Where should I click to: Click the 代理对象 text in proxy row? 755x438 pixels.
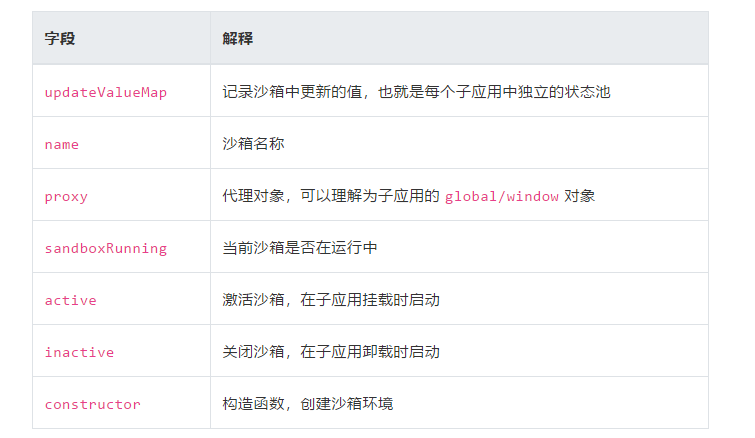coord(254,196)
